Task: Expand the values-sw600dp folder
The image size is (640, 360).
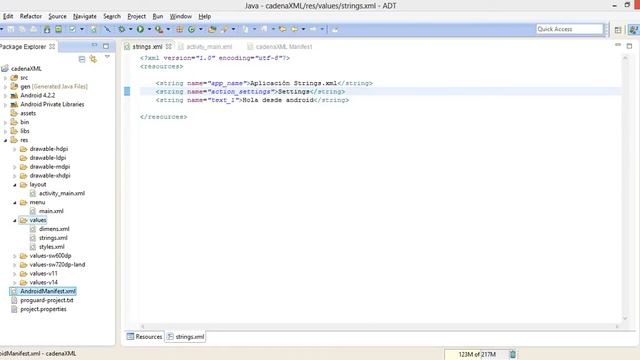Action: [x=15, y=256]
